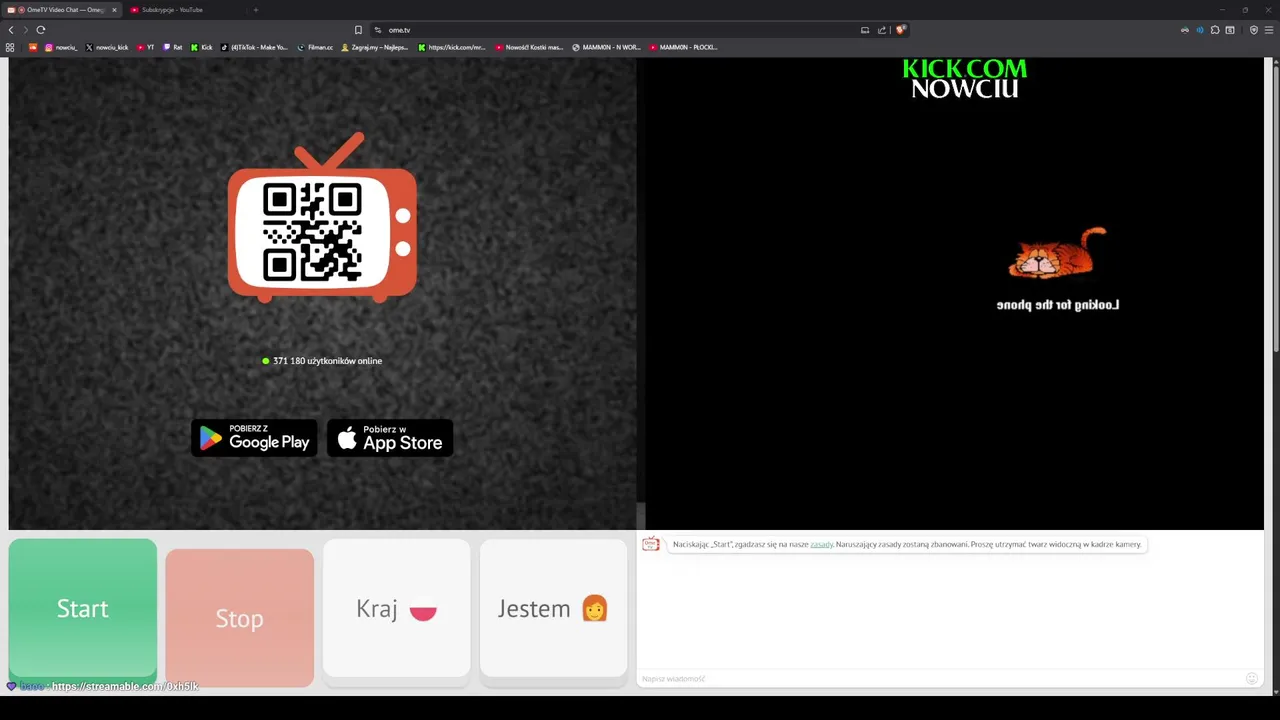Open the share icon in address bar
Image resolution: width=1280 pixels, height=720 pixels.
pyautogui.click(x=882, y=30)
